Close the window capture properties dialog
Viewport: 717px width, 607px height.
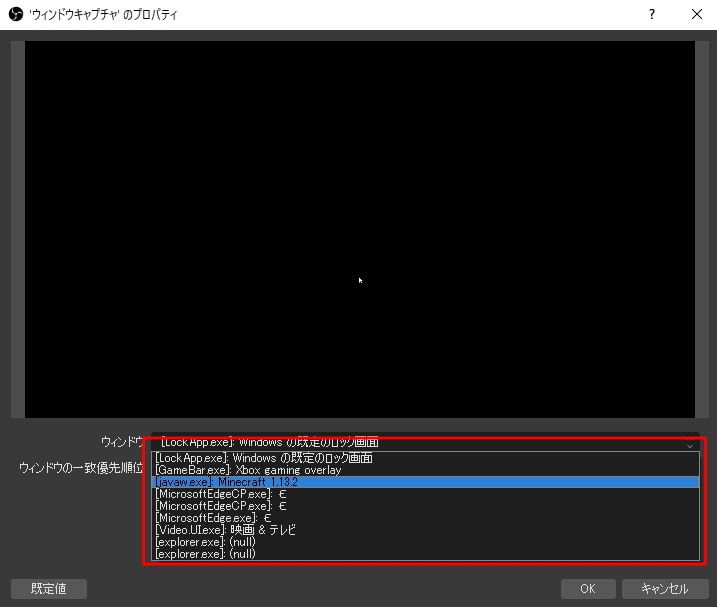click(x=696, y=15)
